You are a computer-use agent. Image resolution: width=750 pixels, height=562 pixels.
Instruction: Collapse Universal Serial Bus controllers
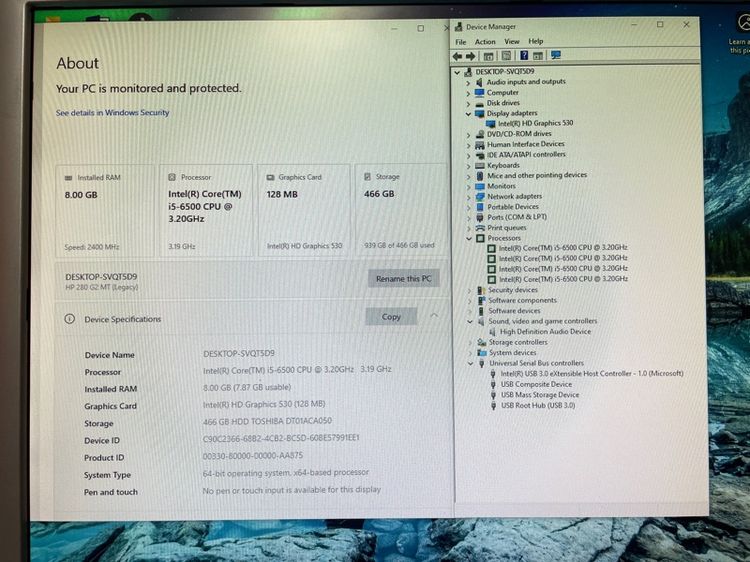[470, 364]
